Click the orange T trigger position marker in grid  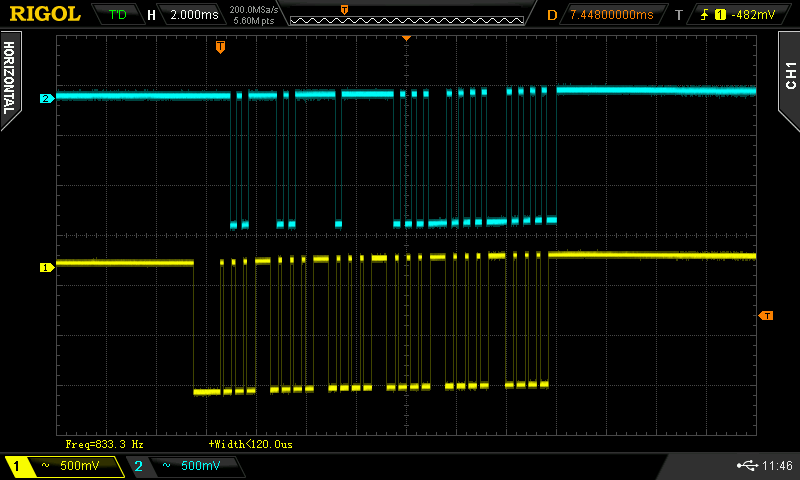tap(220, 47)
